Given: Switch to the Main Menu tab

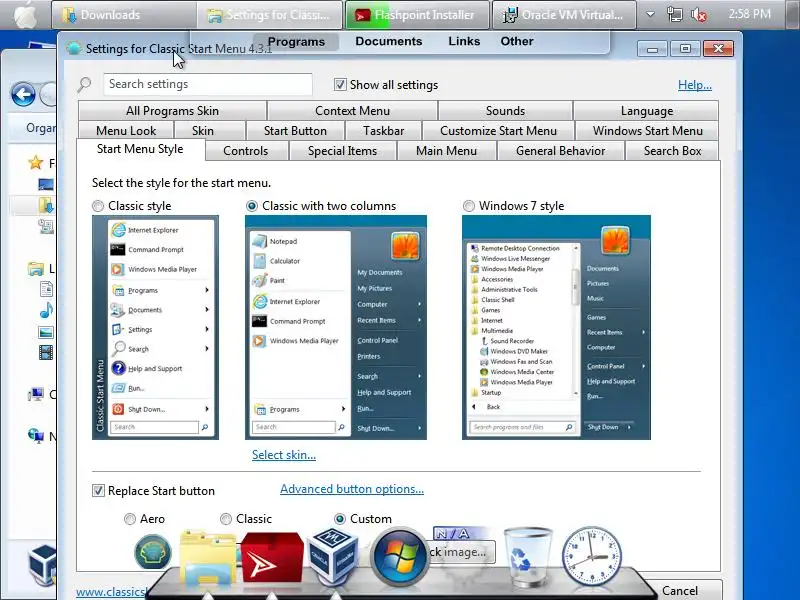Looking at the screenshot, I should click(446, 151).
